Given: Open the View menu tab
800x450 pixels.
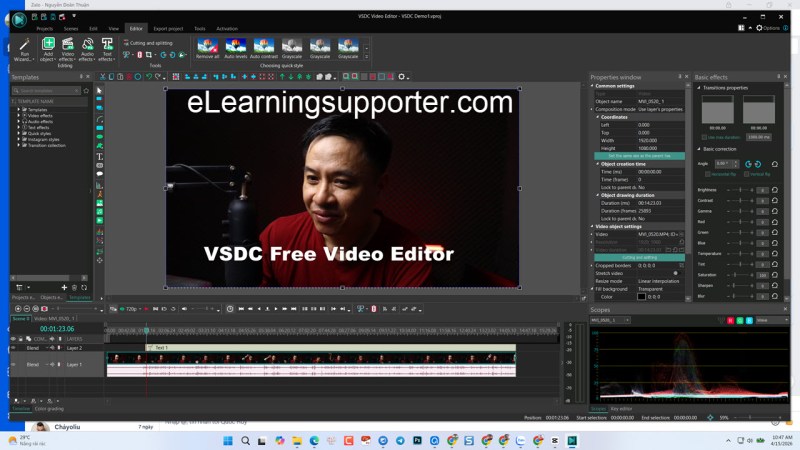Looking at the screenshot, I should (x=113, y=29).
